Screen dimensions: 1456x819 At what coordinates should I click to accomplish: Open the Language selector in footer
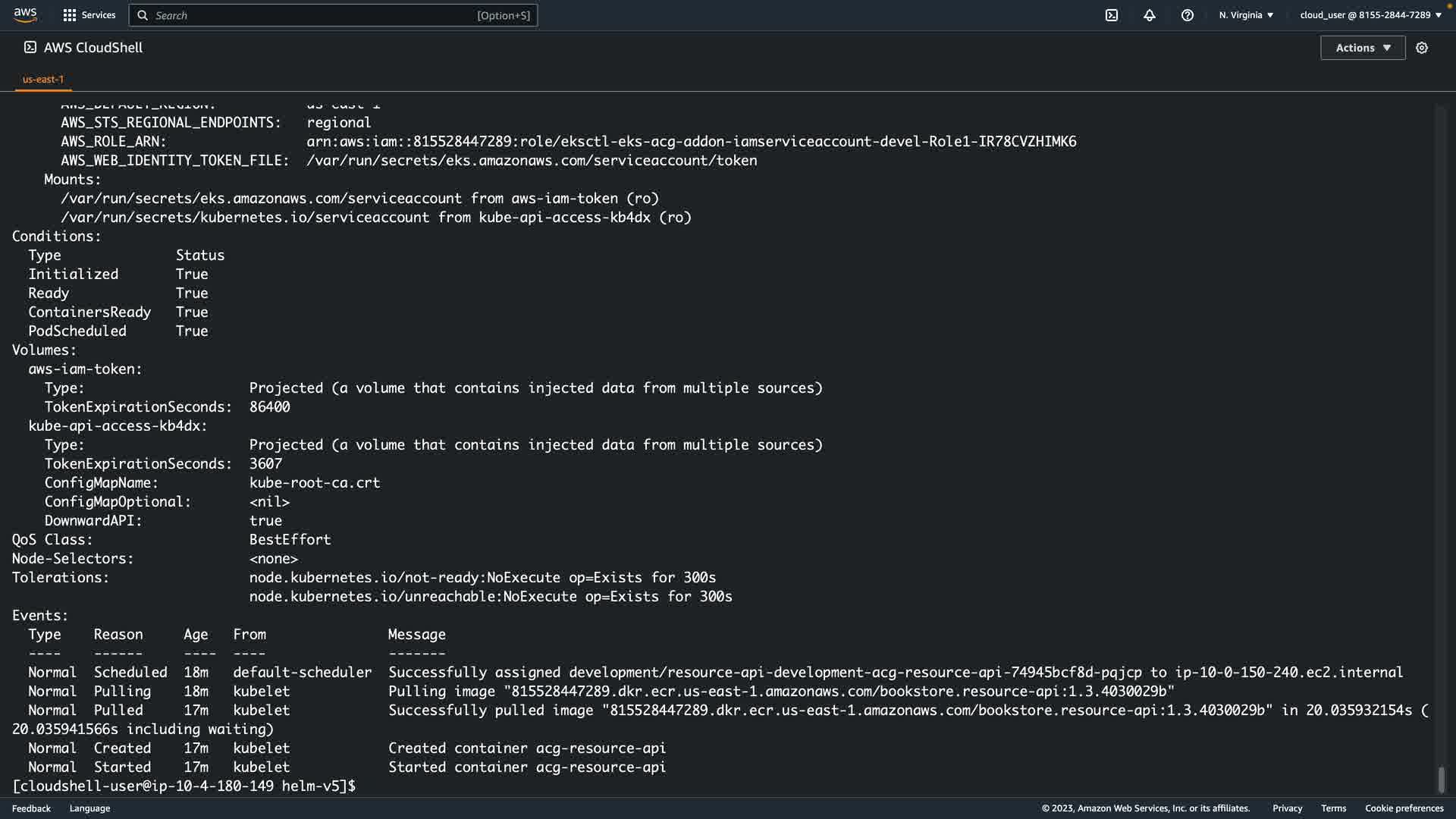tap(89, 808)
